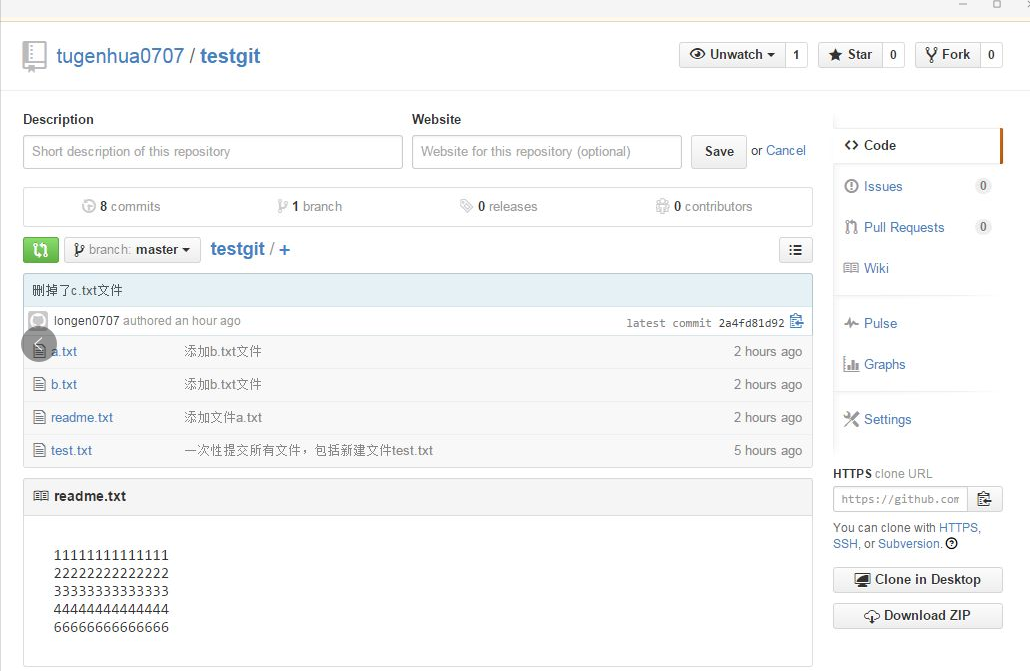Click the green compare and review button

point(41,250)
